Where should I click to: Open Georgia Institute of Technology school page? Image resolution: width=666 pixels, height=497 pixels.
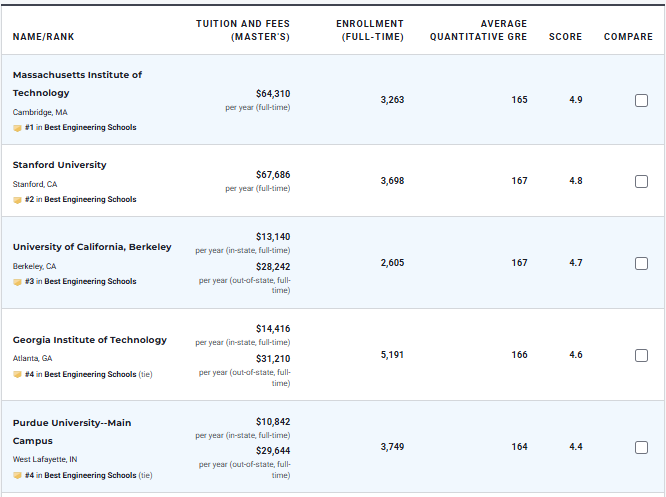click(x=89, y=340)
